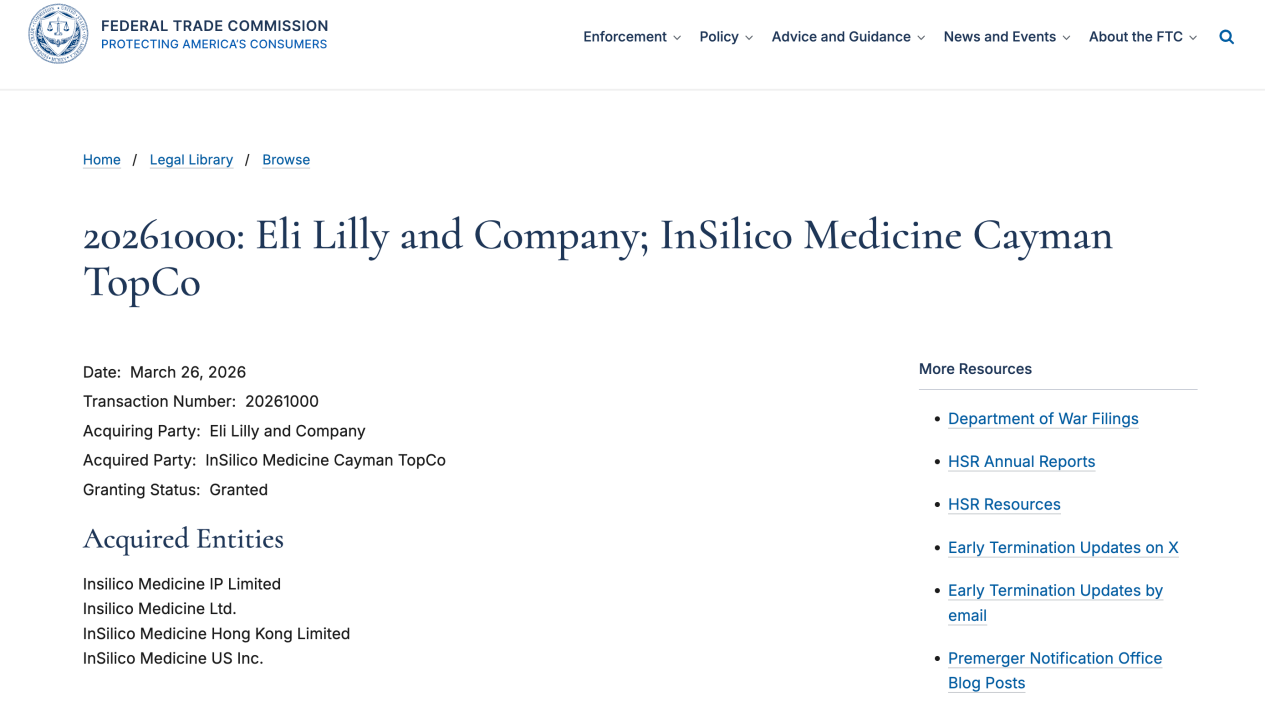Open the Enforcement navigation menu
The image size is (1265, 707).
(625, 37)
